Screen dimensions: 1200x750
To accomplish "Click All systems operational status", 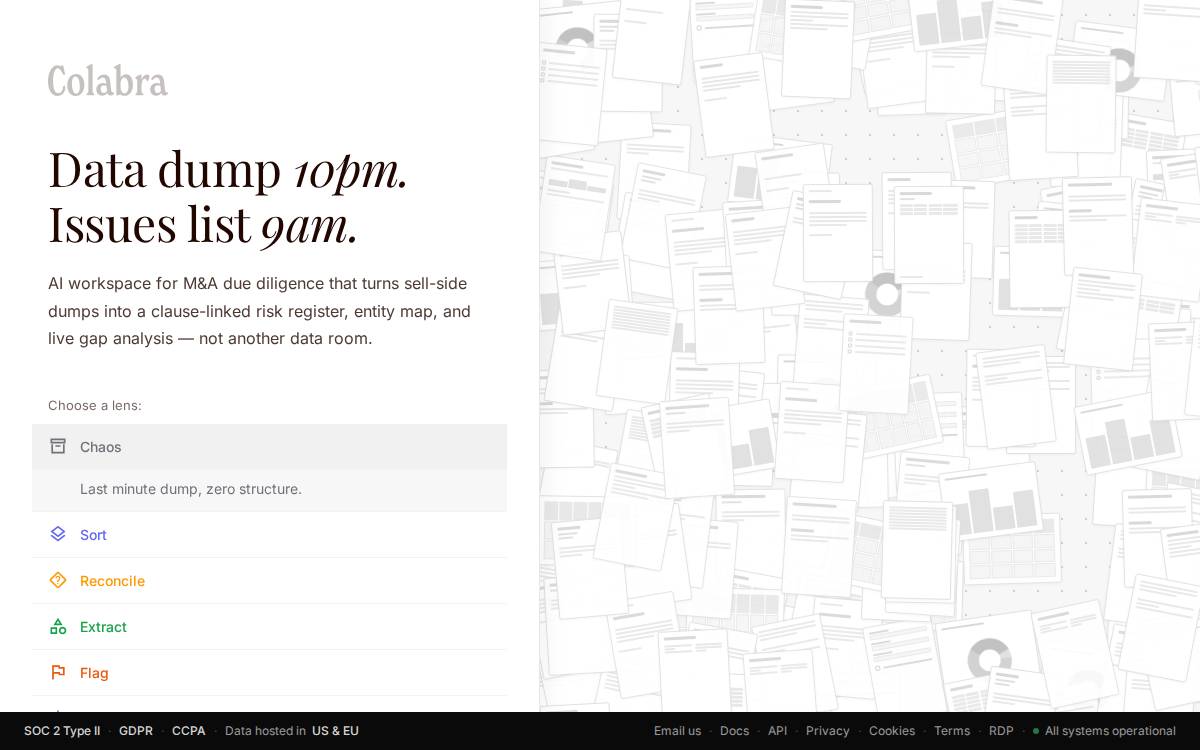I will (1104, 731).
